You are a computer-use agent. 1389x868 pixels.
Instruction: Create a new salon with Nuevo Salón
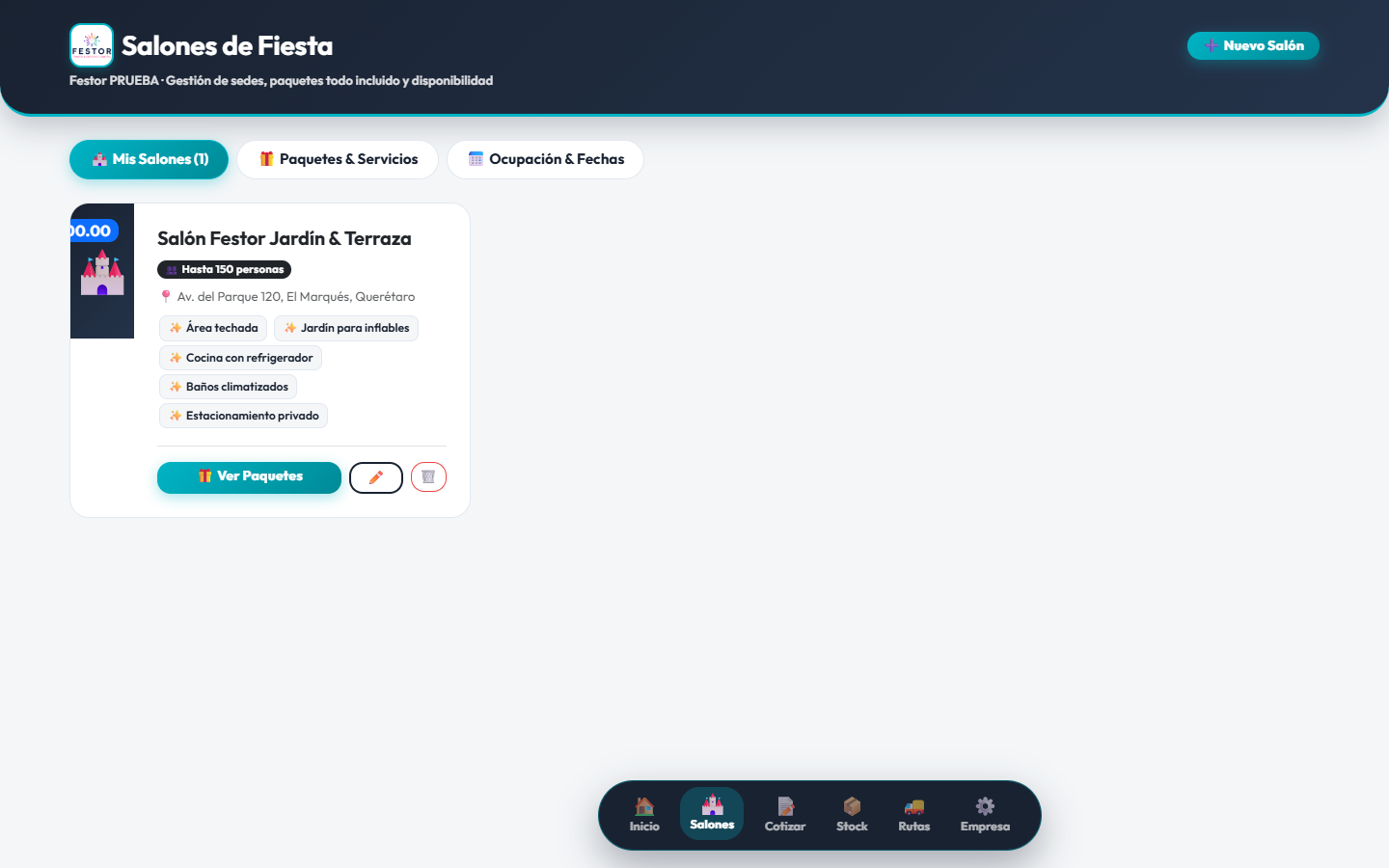click(1253, 45)
